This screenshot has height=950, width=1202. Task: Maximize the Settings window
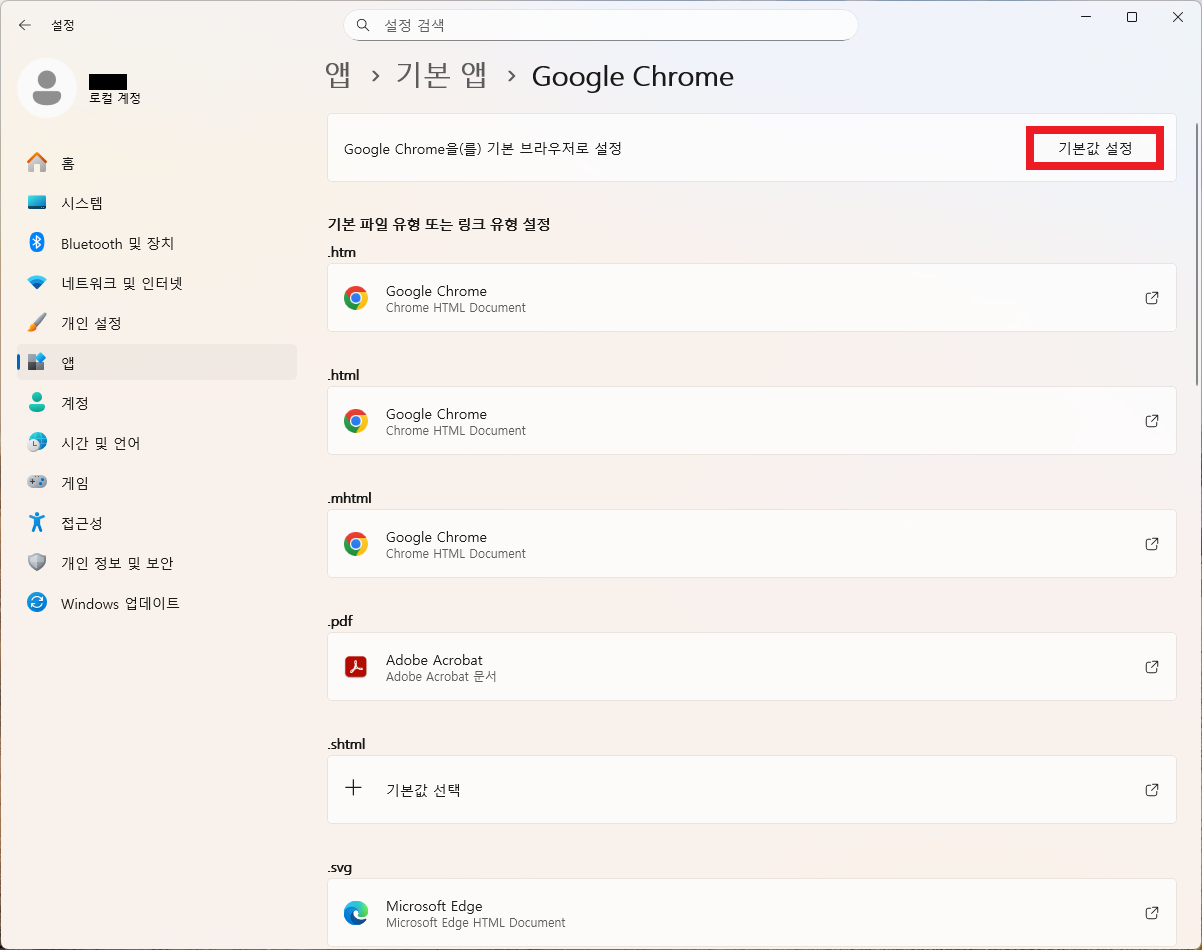pos(1132,17)
